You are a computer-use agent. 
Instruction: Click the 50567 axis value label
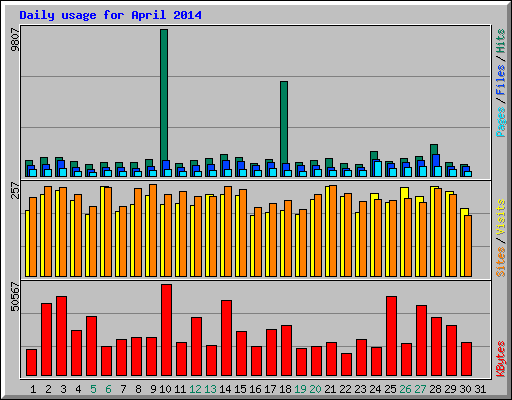tap(15, 297)
